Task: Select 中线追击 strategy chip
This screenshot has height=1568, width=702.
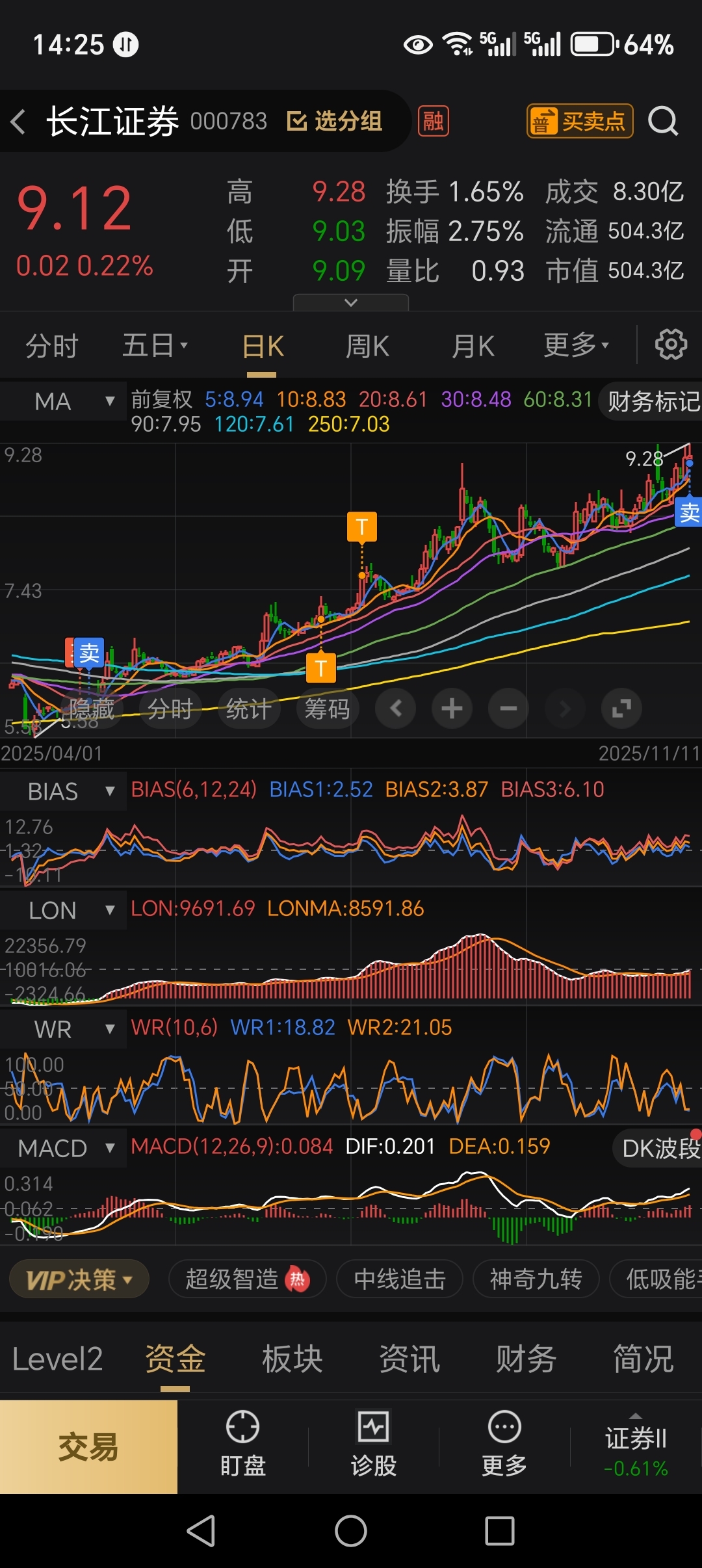Action: [x=400, y=1279]
